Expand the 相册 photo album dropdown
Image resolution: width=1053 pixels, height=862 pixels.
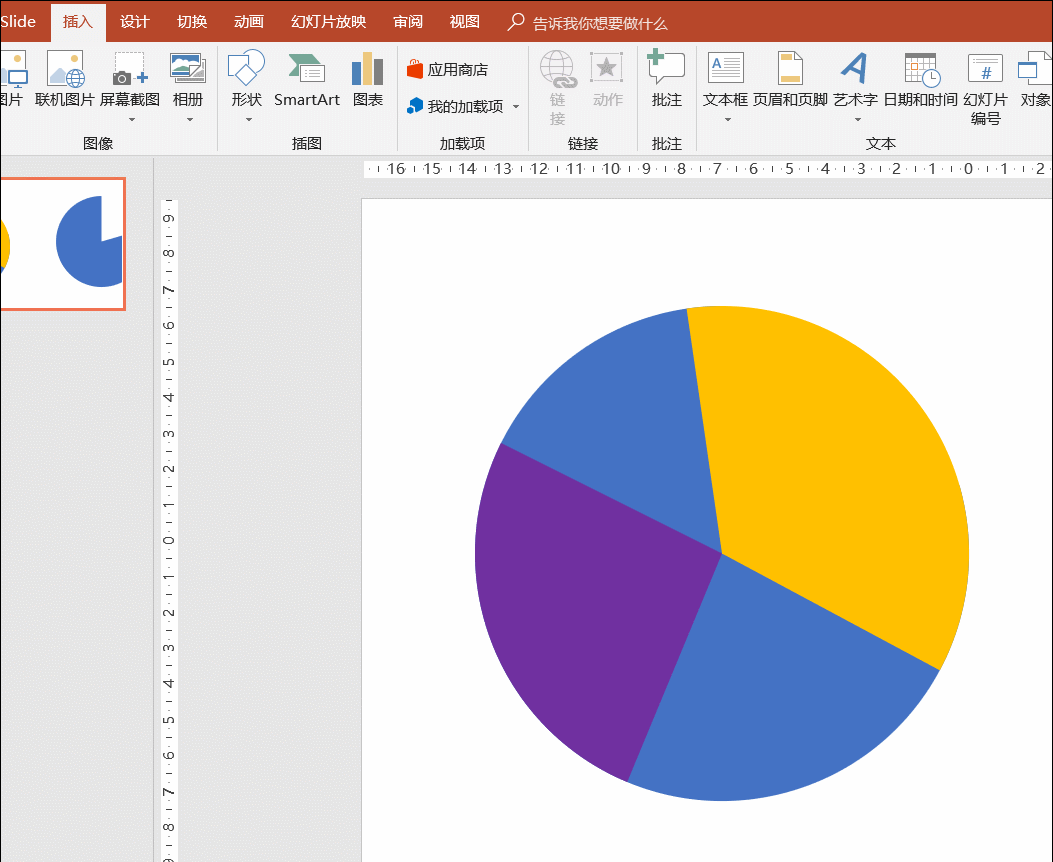coord(189,120)
